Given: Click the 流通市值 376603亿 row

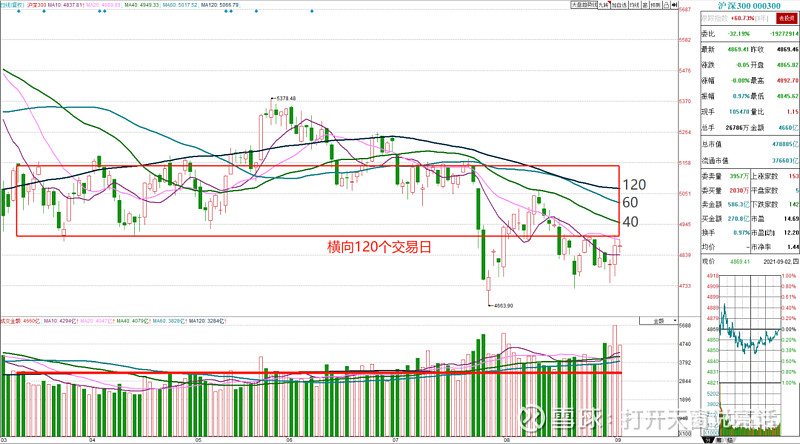Looking at the screenshot, I should click(x=749, y=160).
